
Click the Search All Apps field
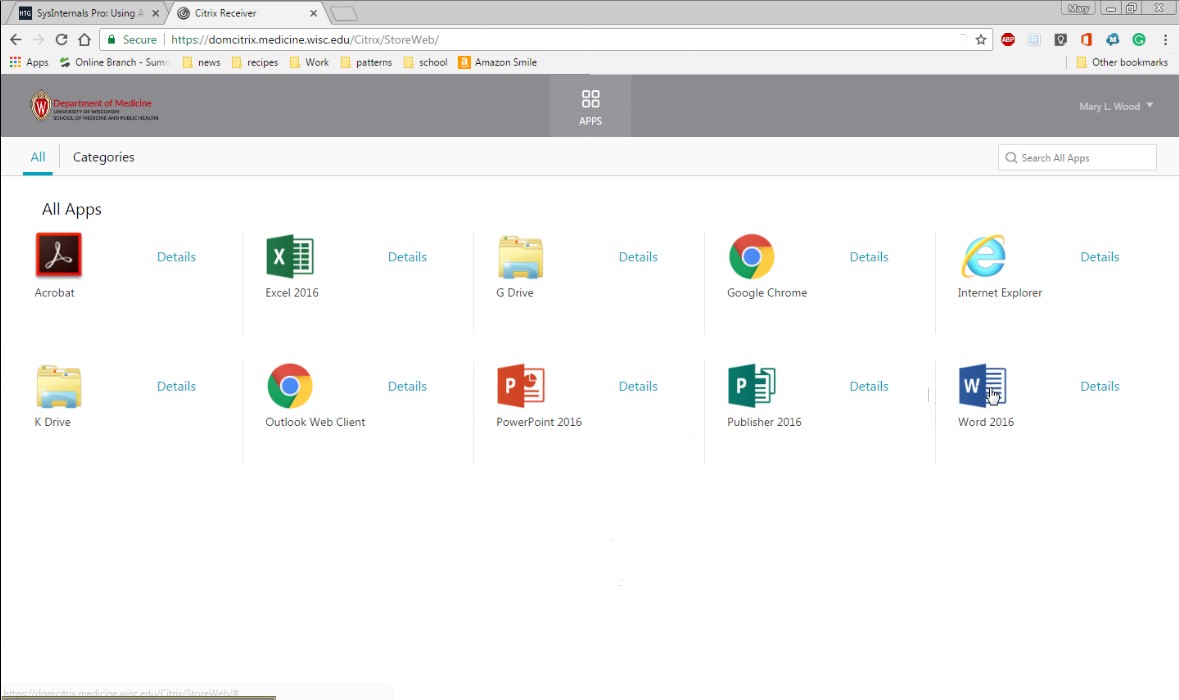[x=1077, y=158]
